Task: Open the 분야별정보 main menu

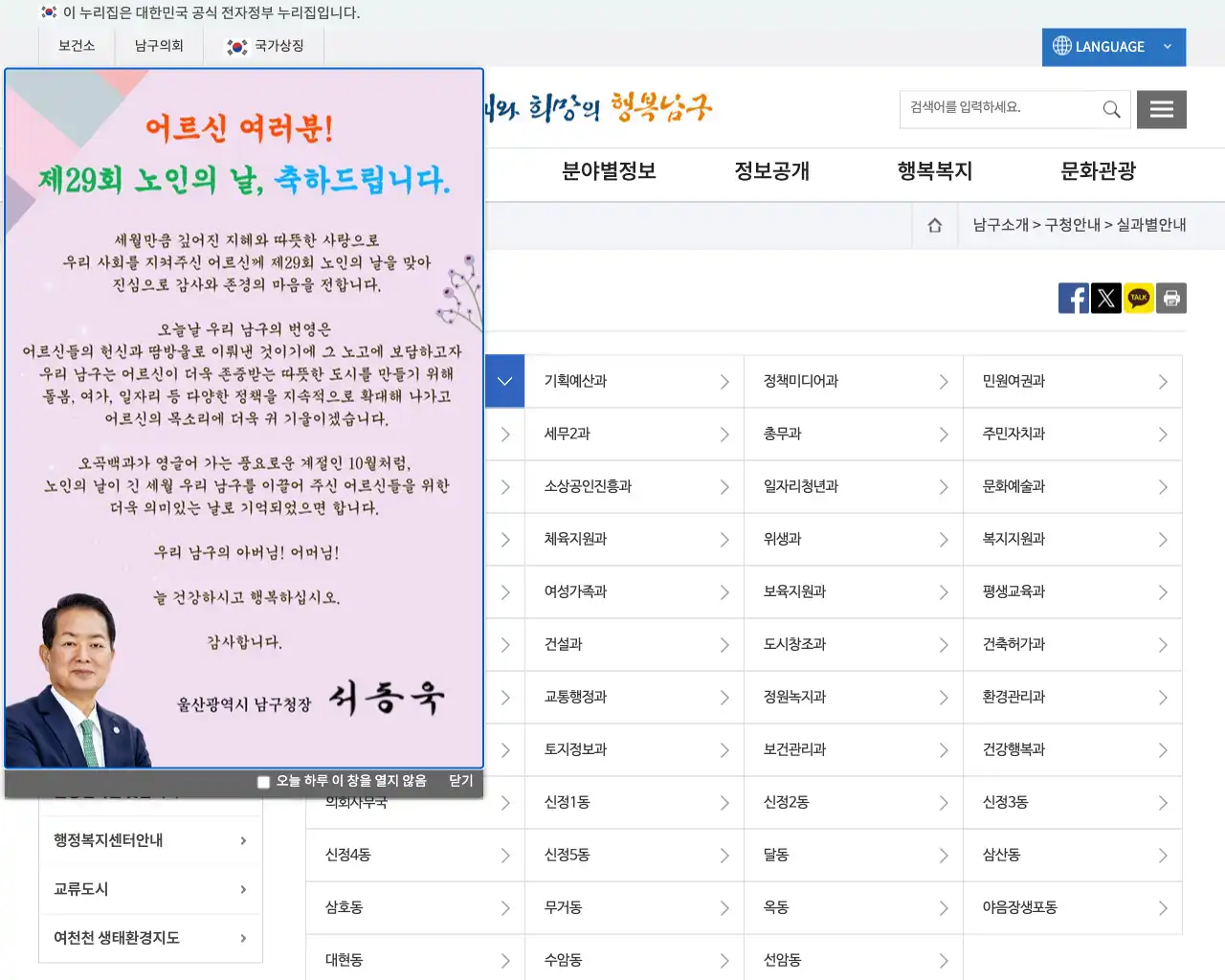Action: coord(609,171)
